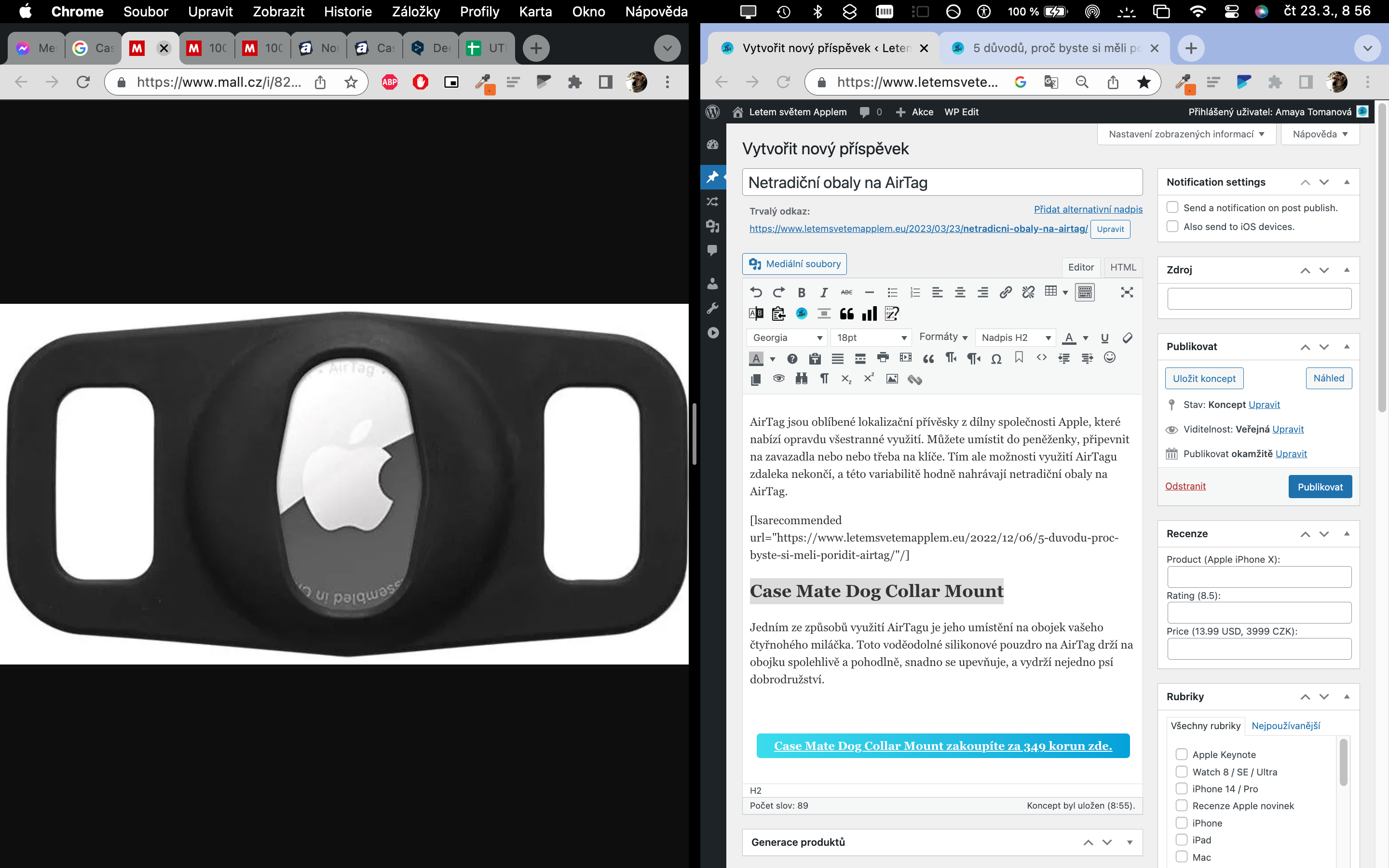
Task: Open the Nadpis H2 heading dropdown
Action: coord(1016,338)
